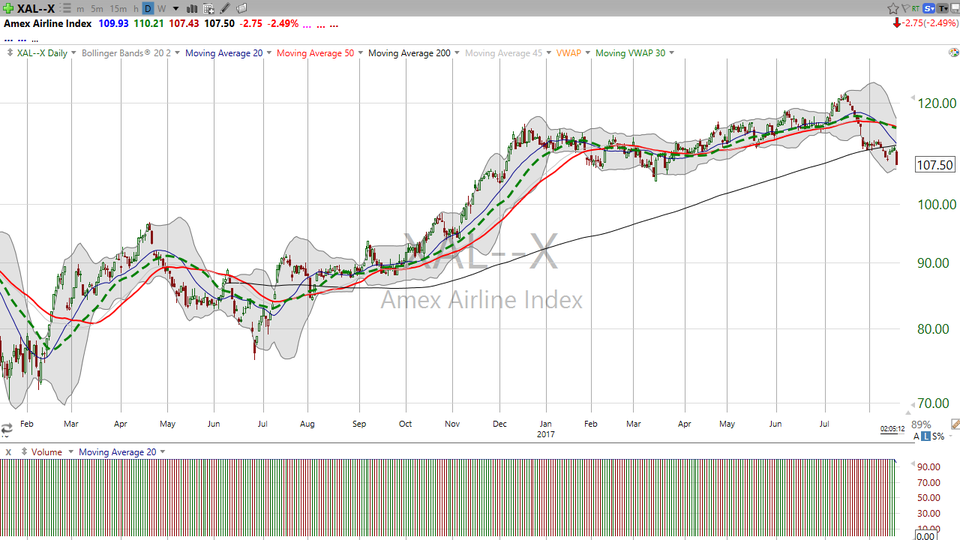Click the move handle beside XAL--X Daily
Image resolution: width=960 pixels, height=540 pixels.
10,53
